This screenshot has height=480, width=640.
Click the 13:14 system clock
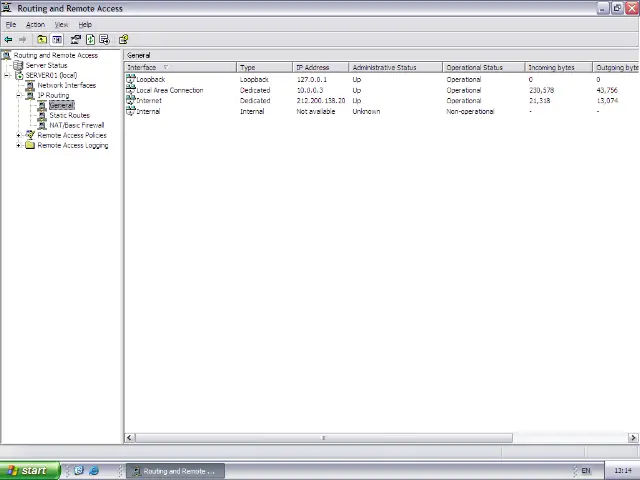coord(623,471)
